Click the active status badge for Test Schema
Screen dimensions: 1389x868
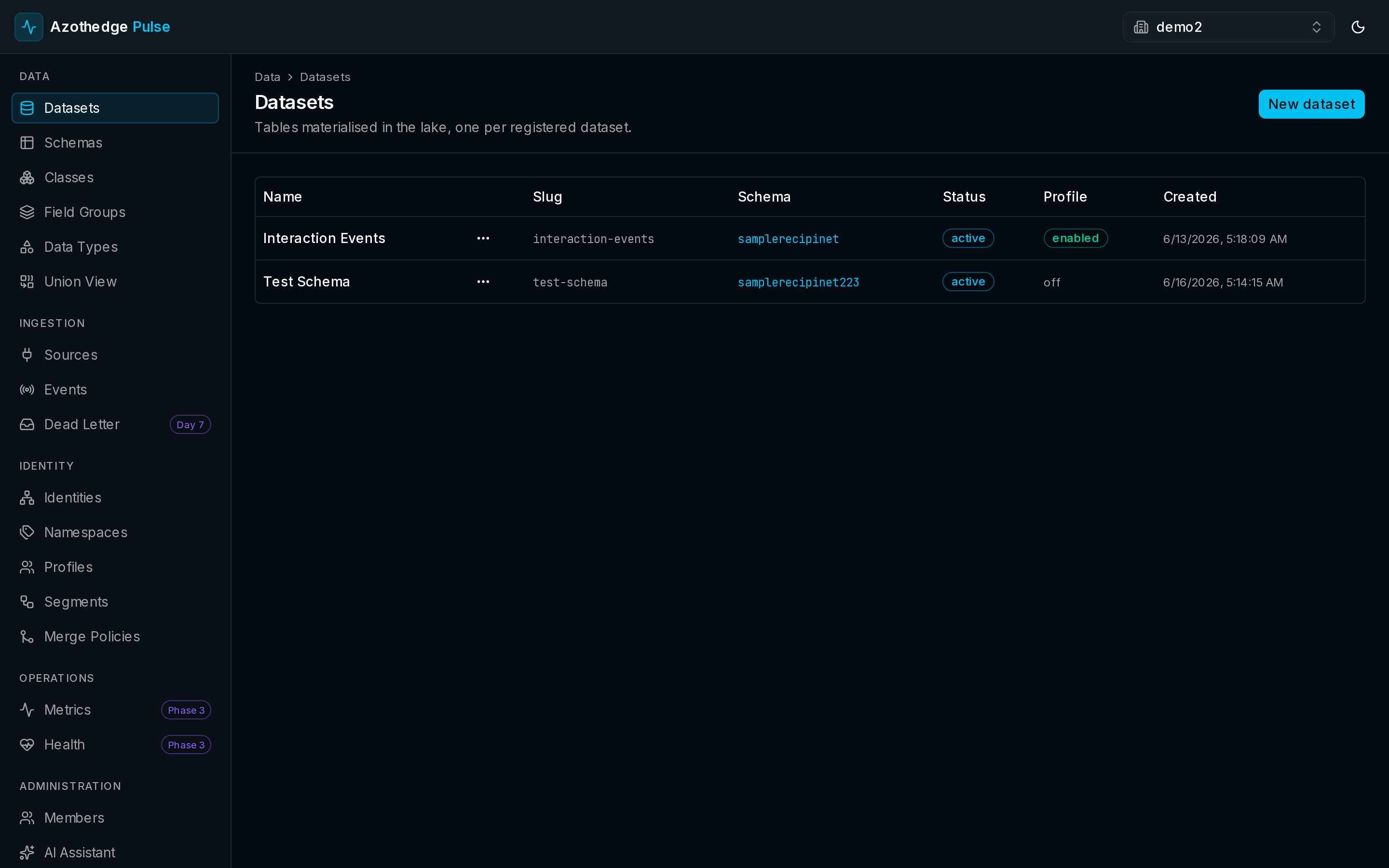pyautogui.click(x=967, y=282)
